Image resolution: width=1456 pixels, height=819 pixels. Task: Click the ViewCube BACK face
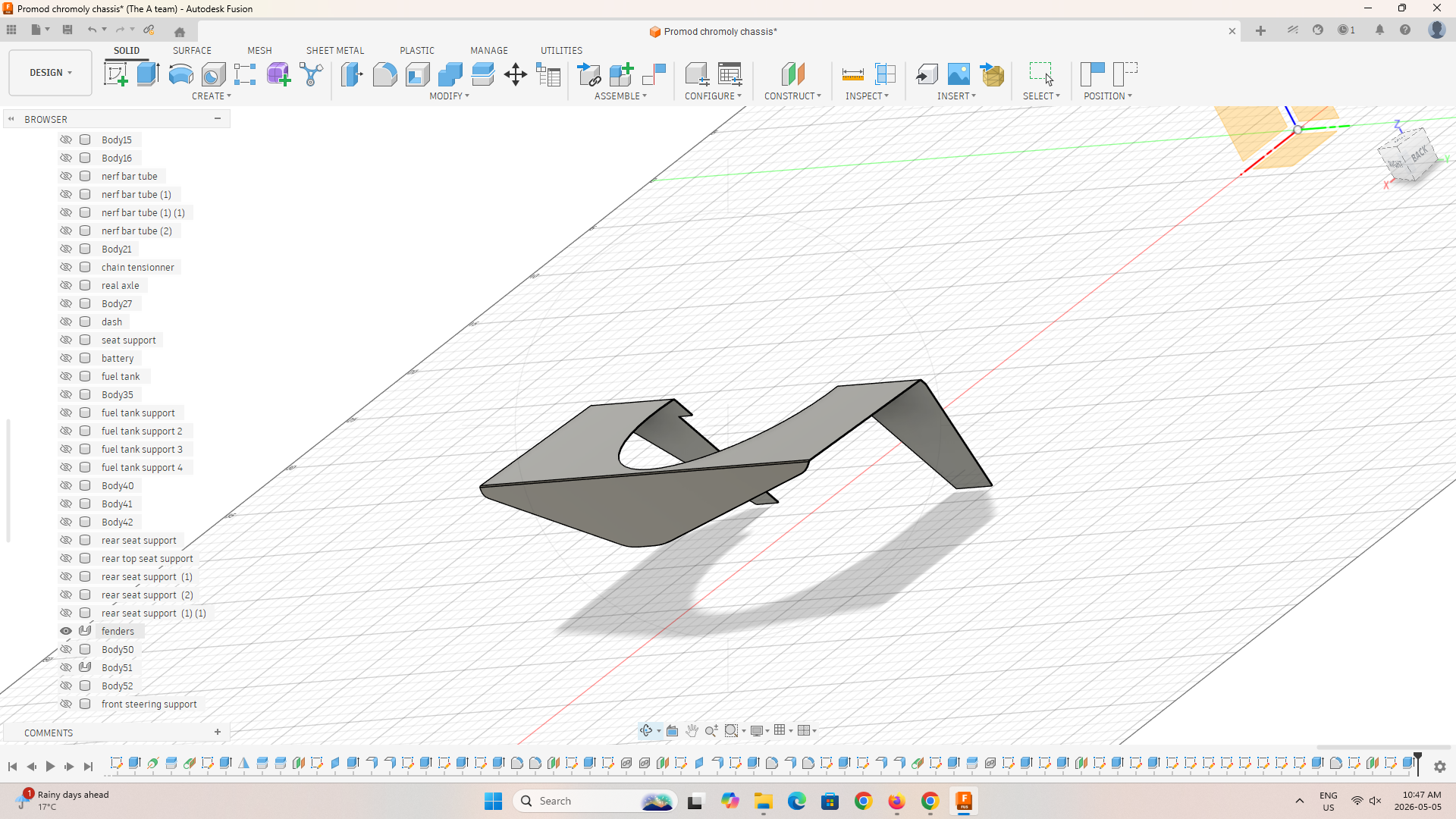coord(1419,154)
